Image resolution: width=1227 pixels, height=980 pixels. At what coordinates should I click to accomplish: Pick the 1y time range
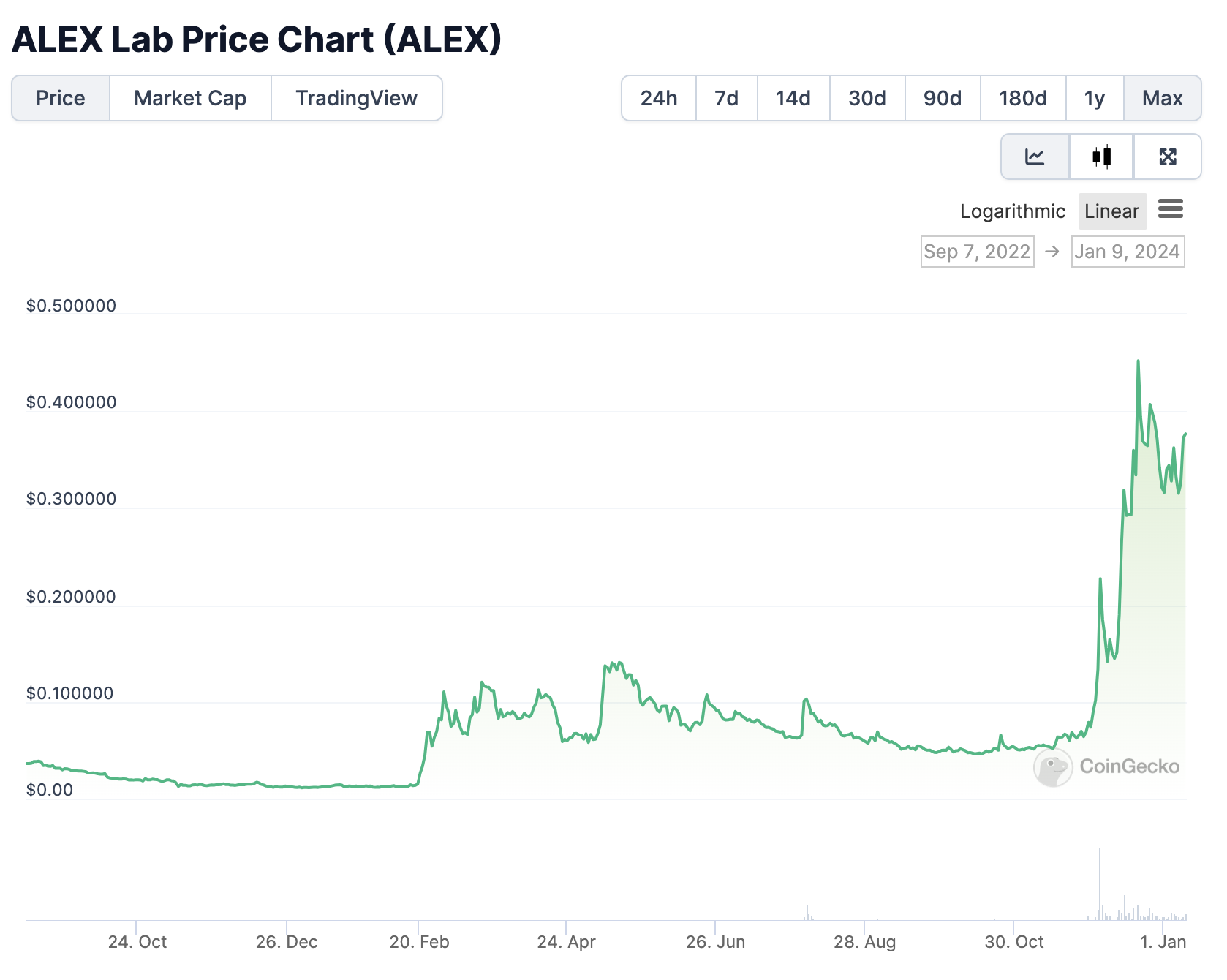(x=1094, y=98)
